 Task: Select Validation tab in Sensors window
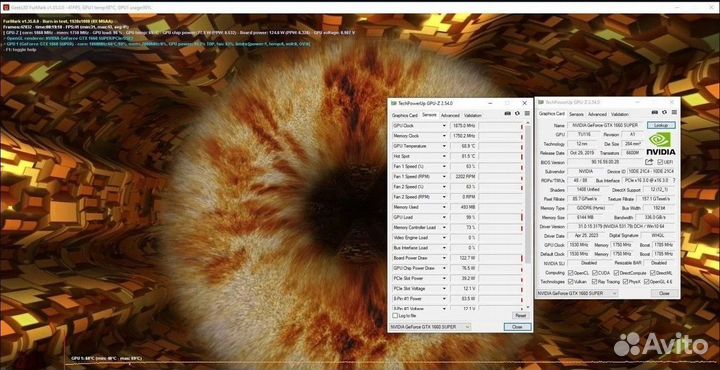tap(472, 115)
